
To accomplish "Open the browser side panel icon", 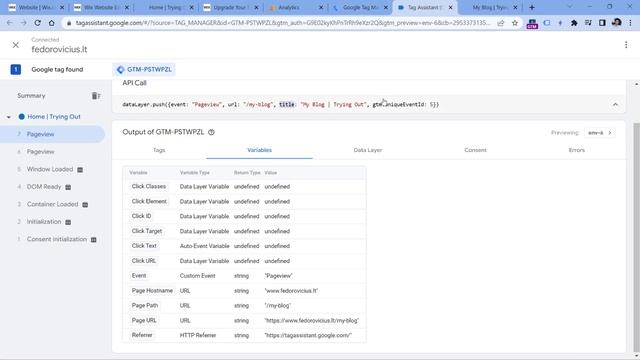I will tap(602, 23).
